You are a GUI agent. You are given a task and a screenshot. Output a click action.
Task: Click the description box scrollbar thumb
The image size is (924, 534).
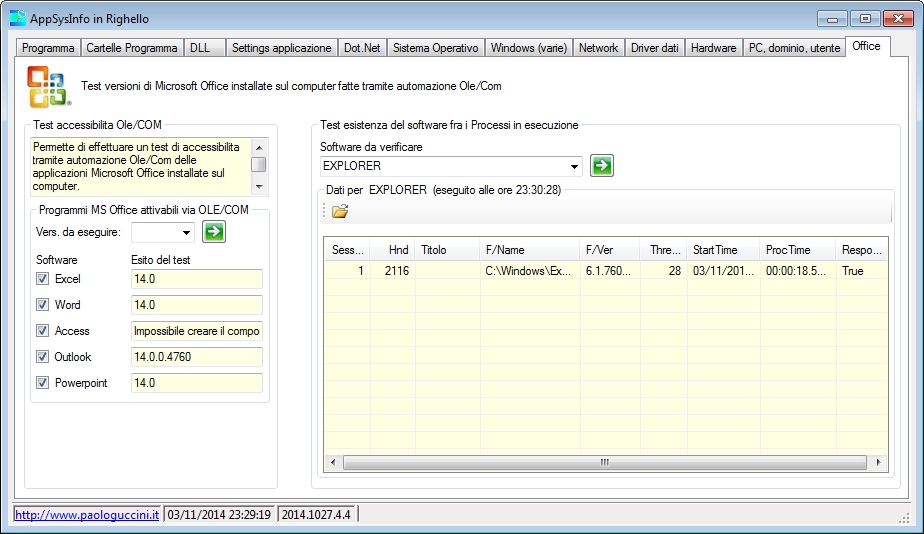tap(259, 164)
